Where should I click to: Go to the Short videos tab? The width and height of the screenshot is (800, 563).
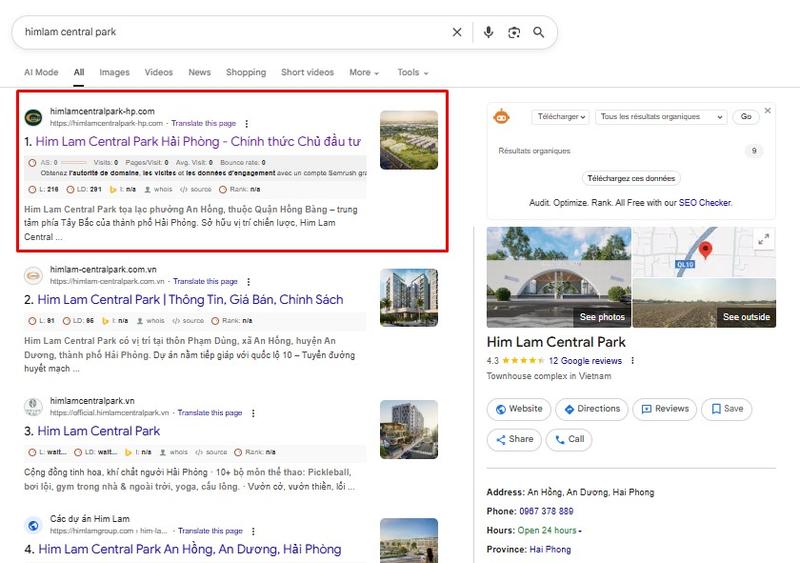pos(307,72)
